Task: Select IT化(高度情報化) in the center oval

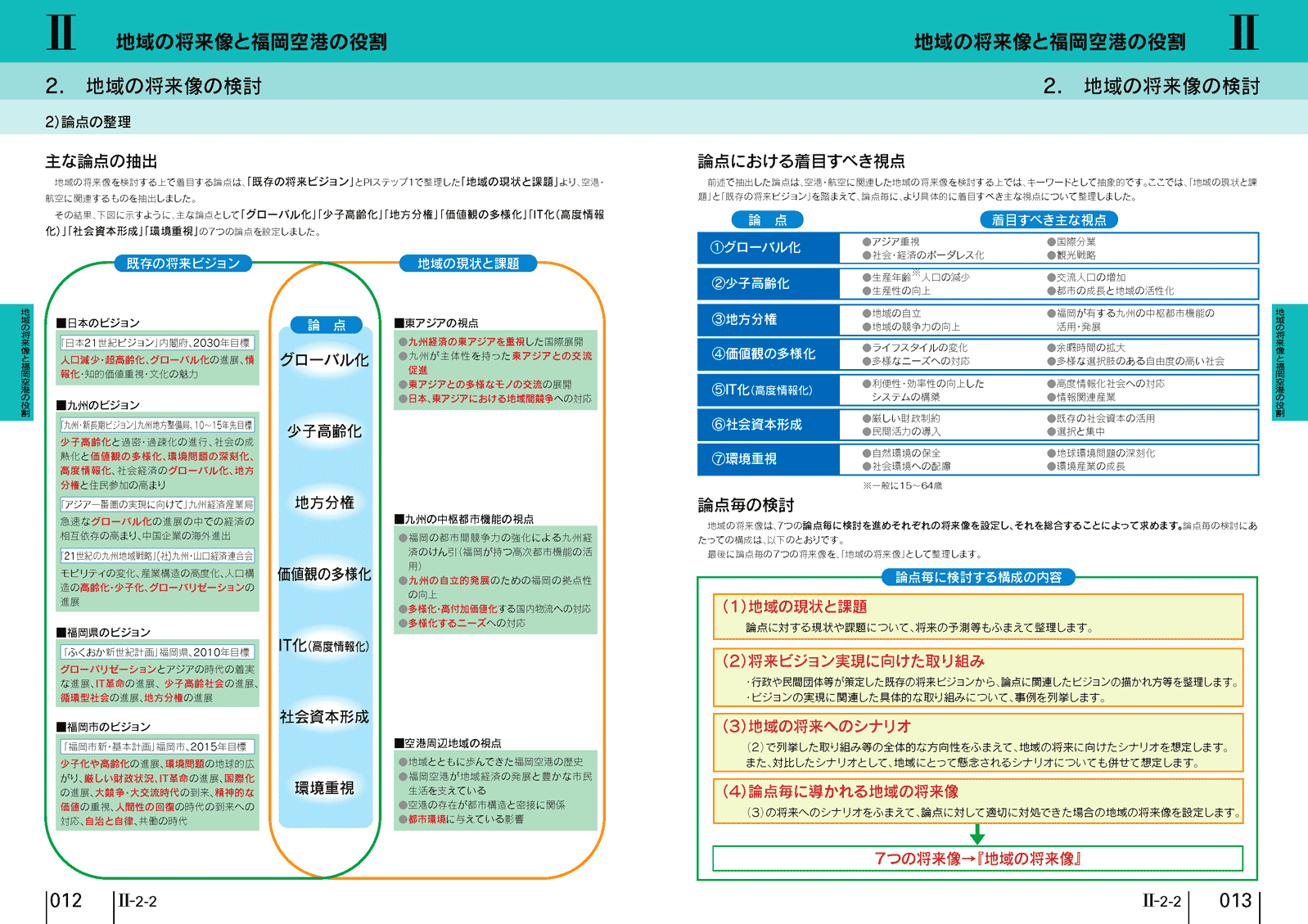Action: click(x=325, y=646)
